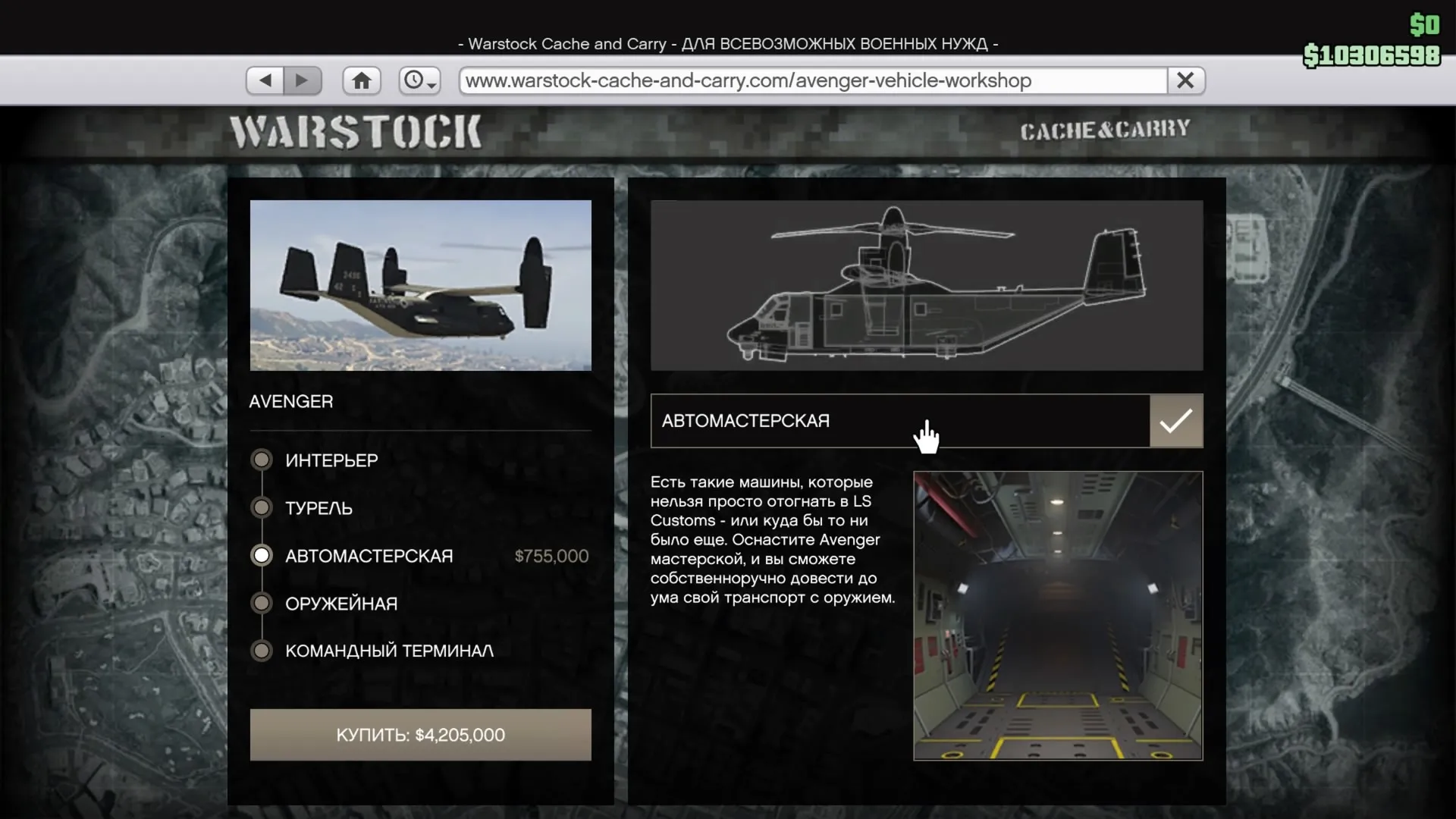Select the АВТОМАСТЕРСКАЯ radio button
The height and width of the screenshot is (819, 1456).
[262, 555]
